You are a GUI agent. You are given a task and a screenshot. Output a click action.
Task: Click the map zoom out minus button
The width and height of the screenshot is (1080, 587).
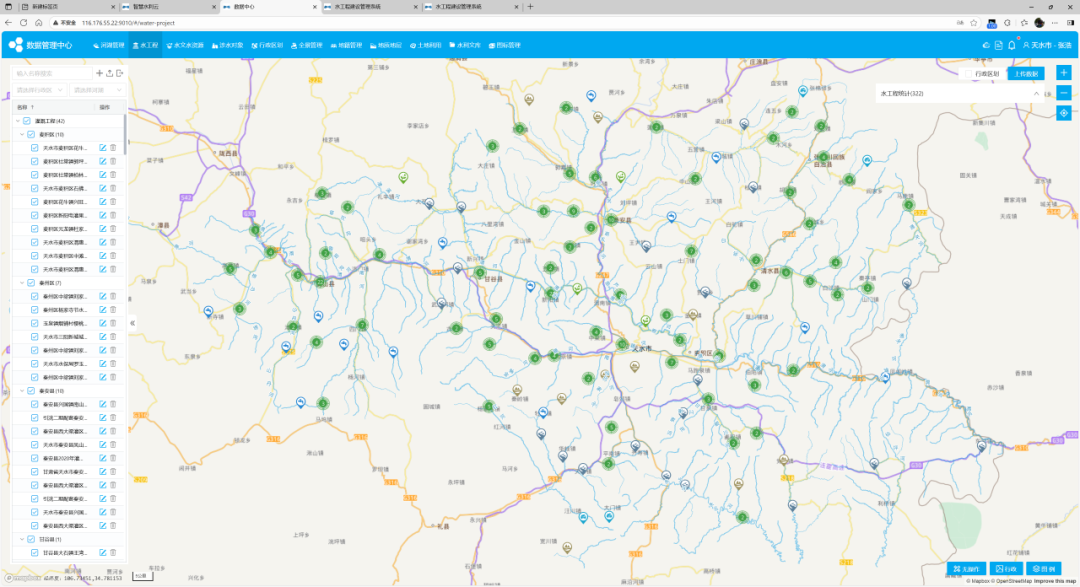[1063, 93]
